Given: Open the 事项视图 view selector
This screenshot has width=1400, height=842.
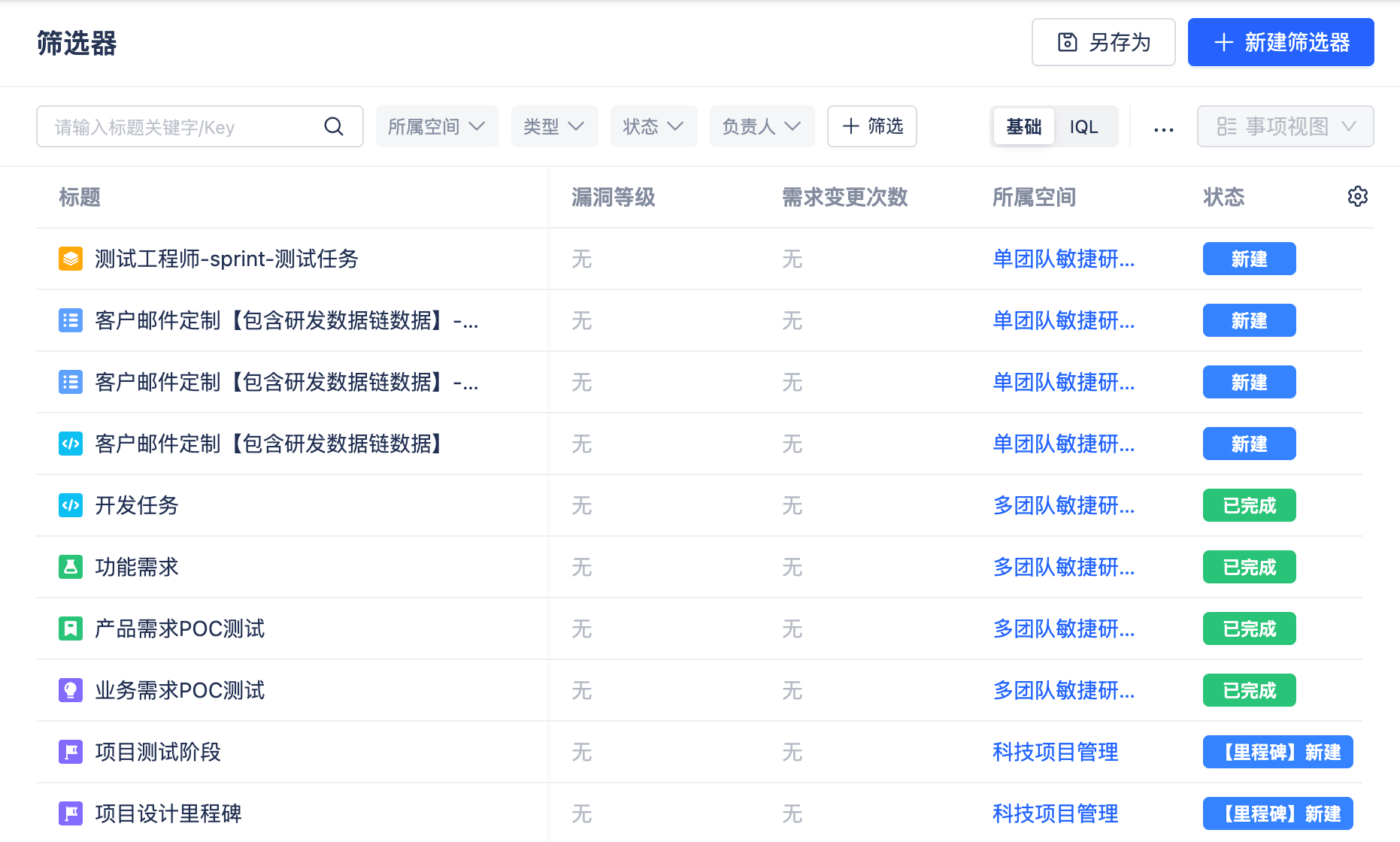Looking at the screenshot, I should coord(1285,126).
